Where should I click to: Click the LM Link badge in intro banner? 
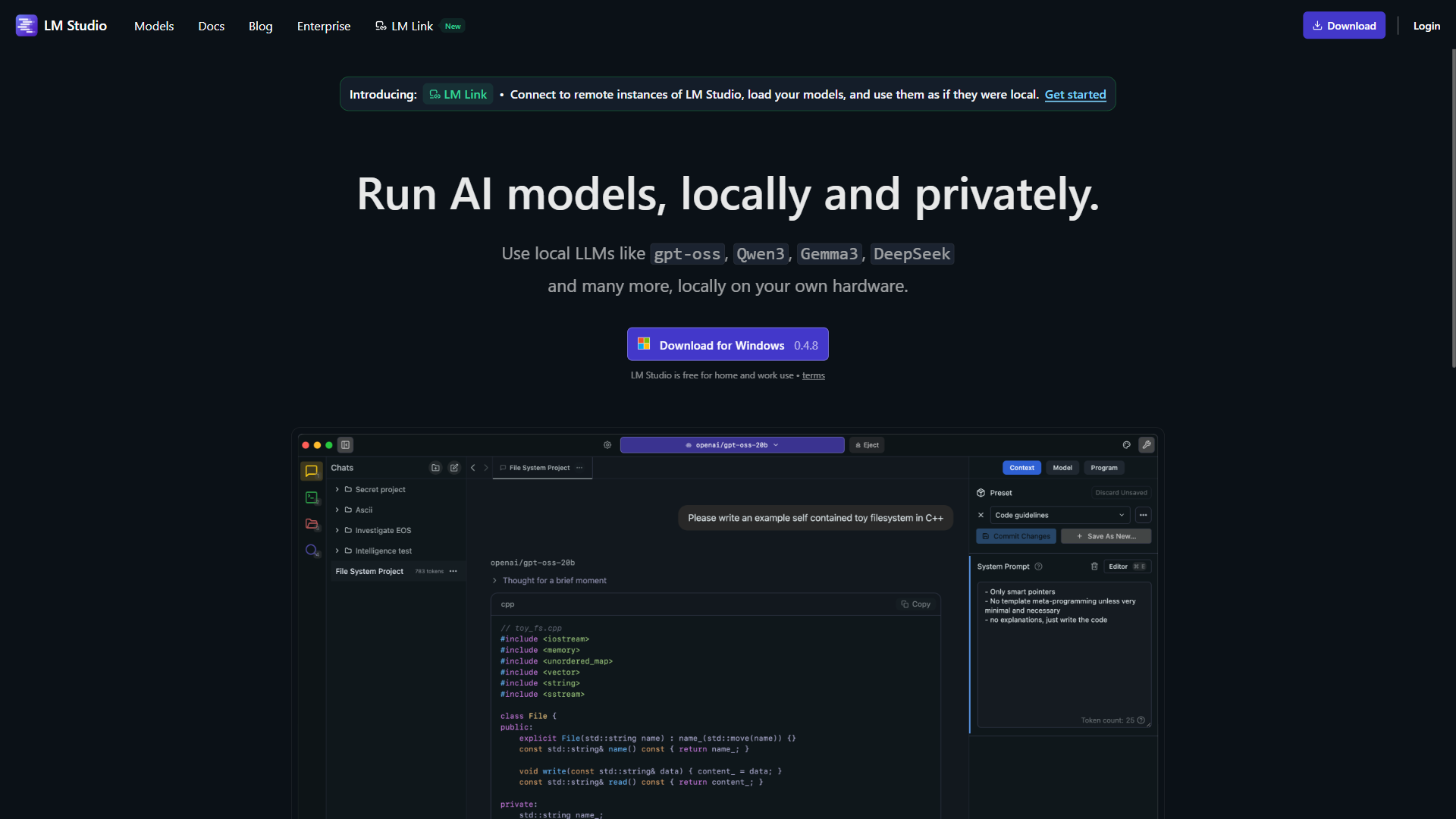[x=458, y=94]
